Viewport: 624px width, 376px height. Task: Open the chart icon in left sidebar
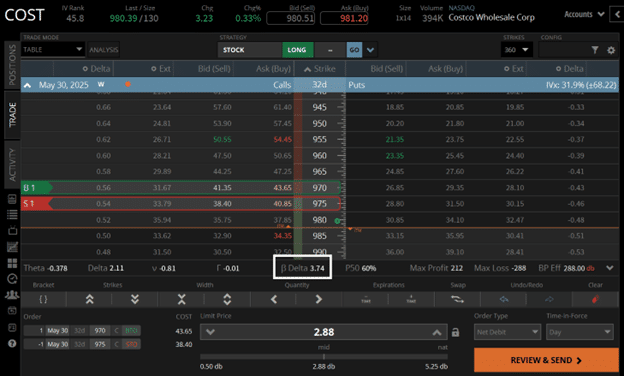tap(12, 247)
